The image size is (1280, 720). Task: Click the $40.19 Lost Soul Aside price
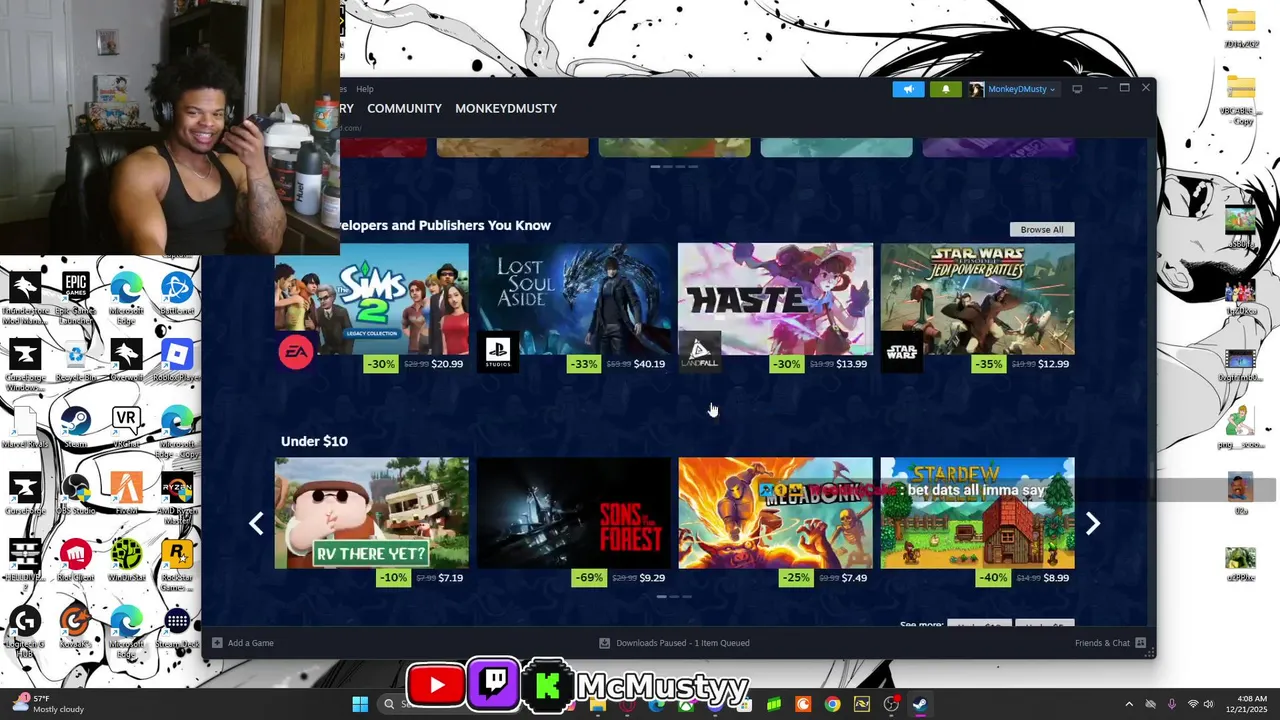pyautogui.click(x=649, y=364)
